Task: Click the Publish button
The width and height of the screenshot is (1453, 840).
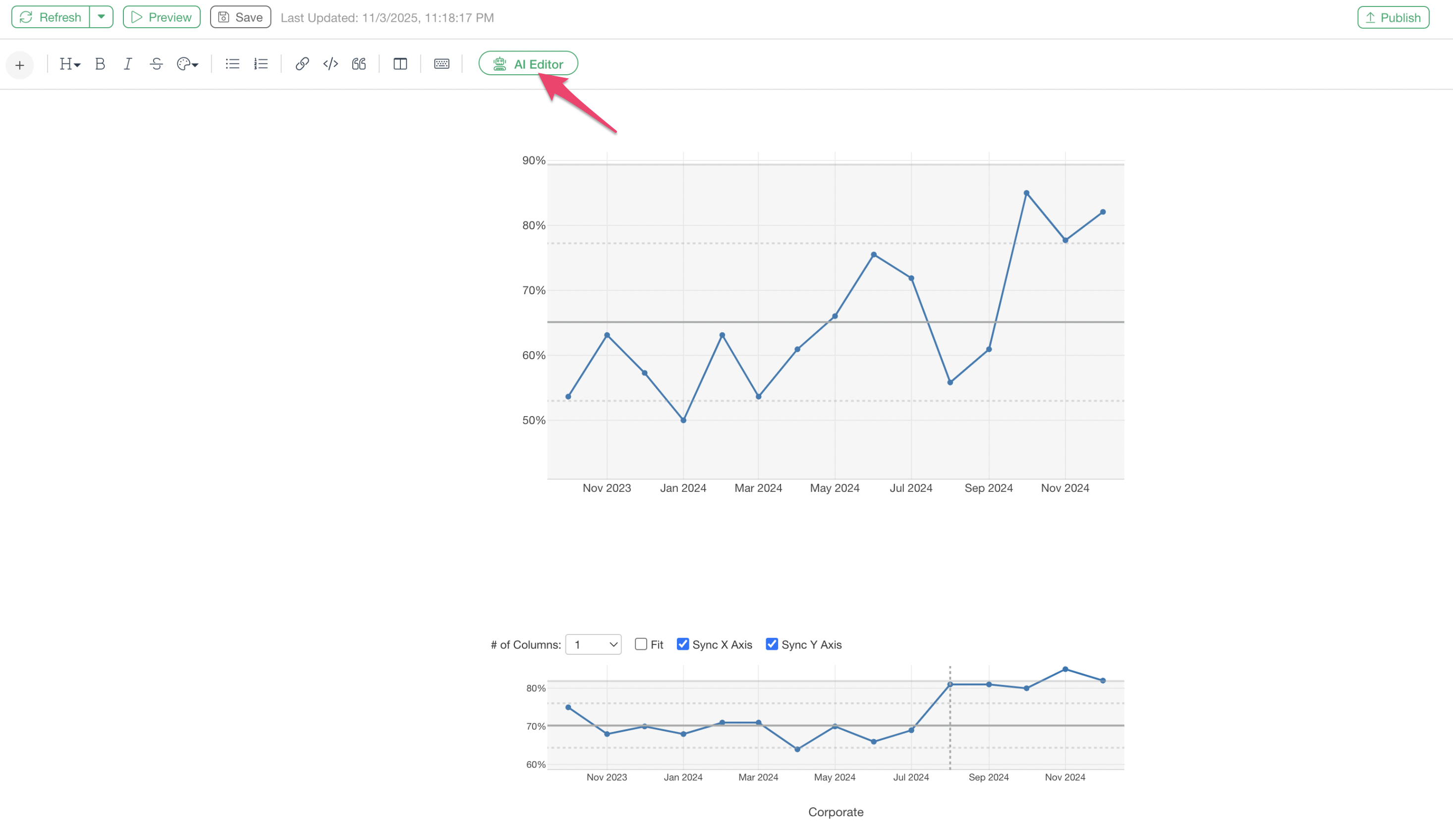Action: click(x=1393, y=17)
